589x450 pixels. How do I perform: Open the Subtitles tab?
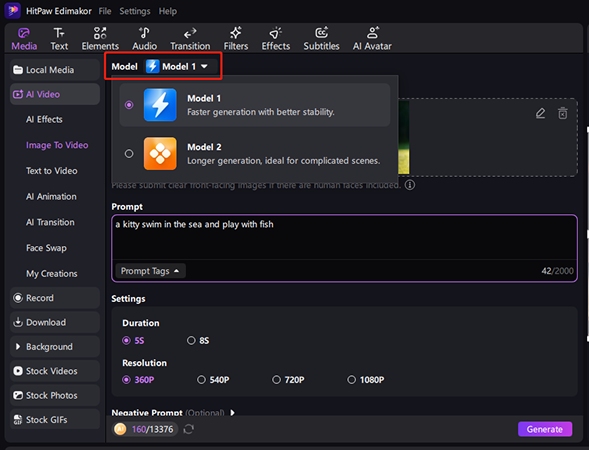click(x=321, y=38)
